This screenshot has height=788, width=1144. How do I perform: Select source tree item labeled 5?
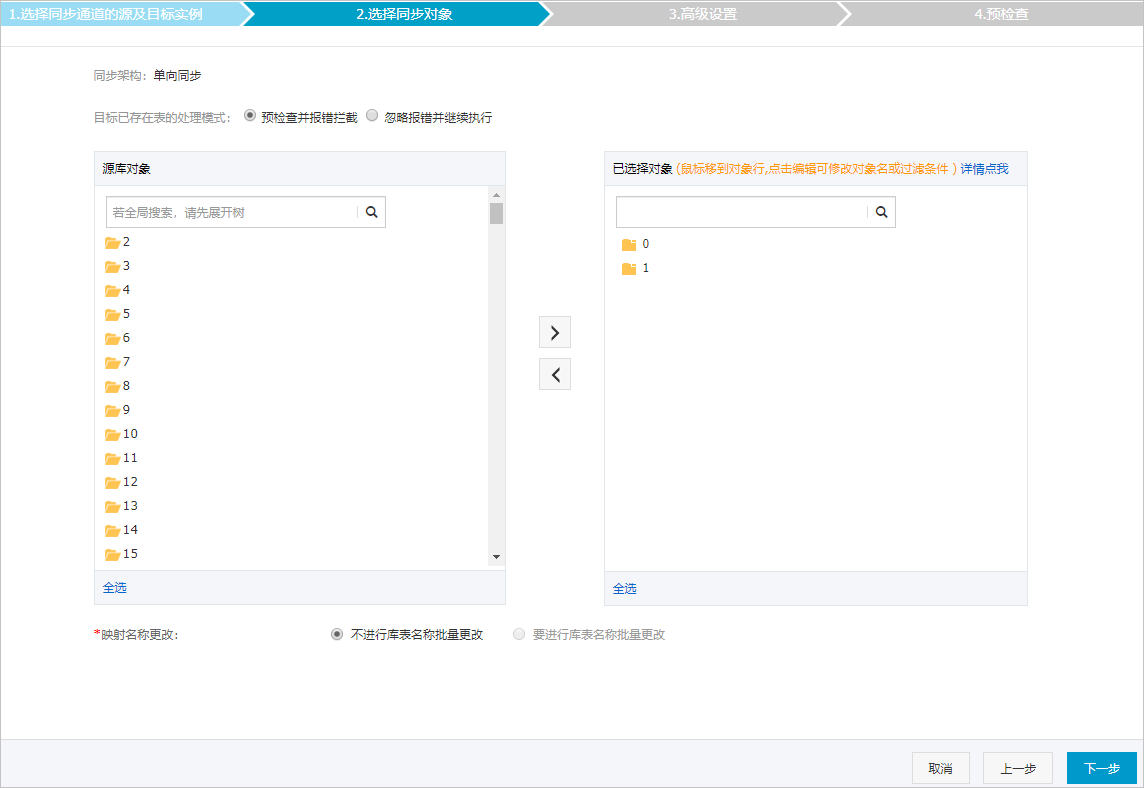coord(126,314)
